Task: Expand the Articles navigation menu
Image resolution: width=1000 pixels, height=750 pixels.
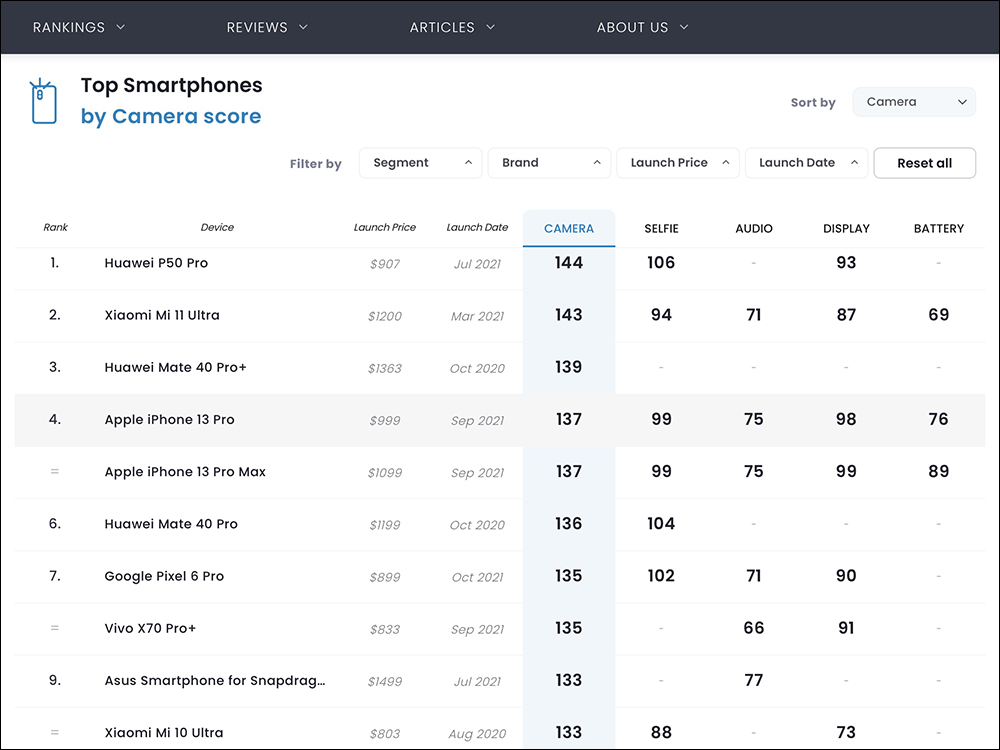Action: 452,27
